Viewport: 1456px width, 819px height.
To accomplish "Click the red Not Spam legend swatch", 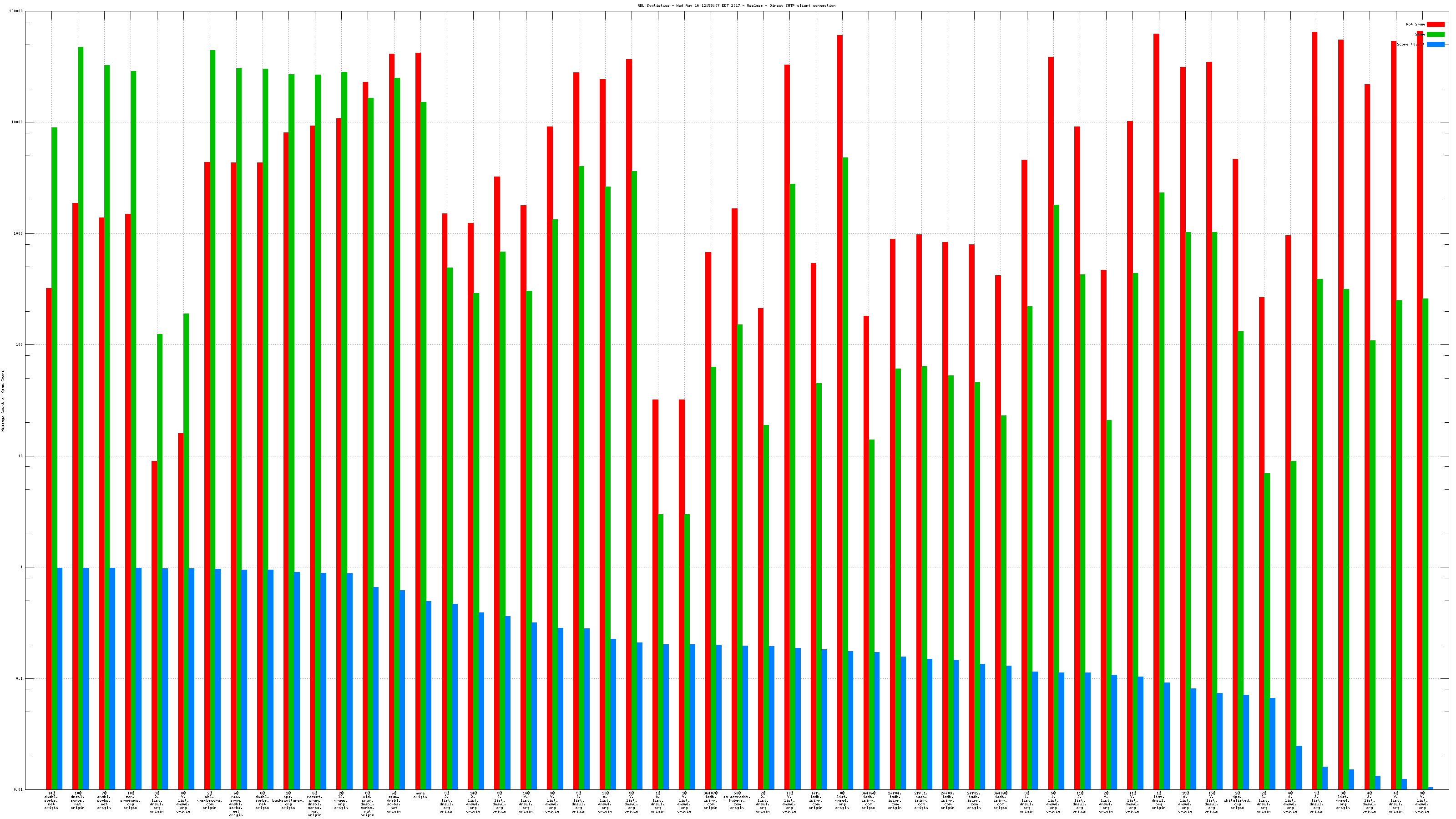I will (x=1435, y=24).
